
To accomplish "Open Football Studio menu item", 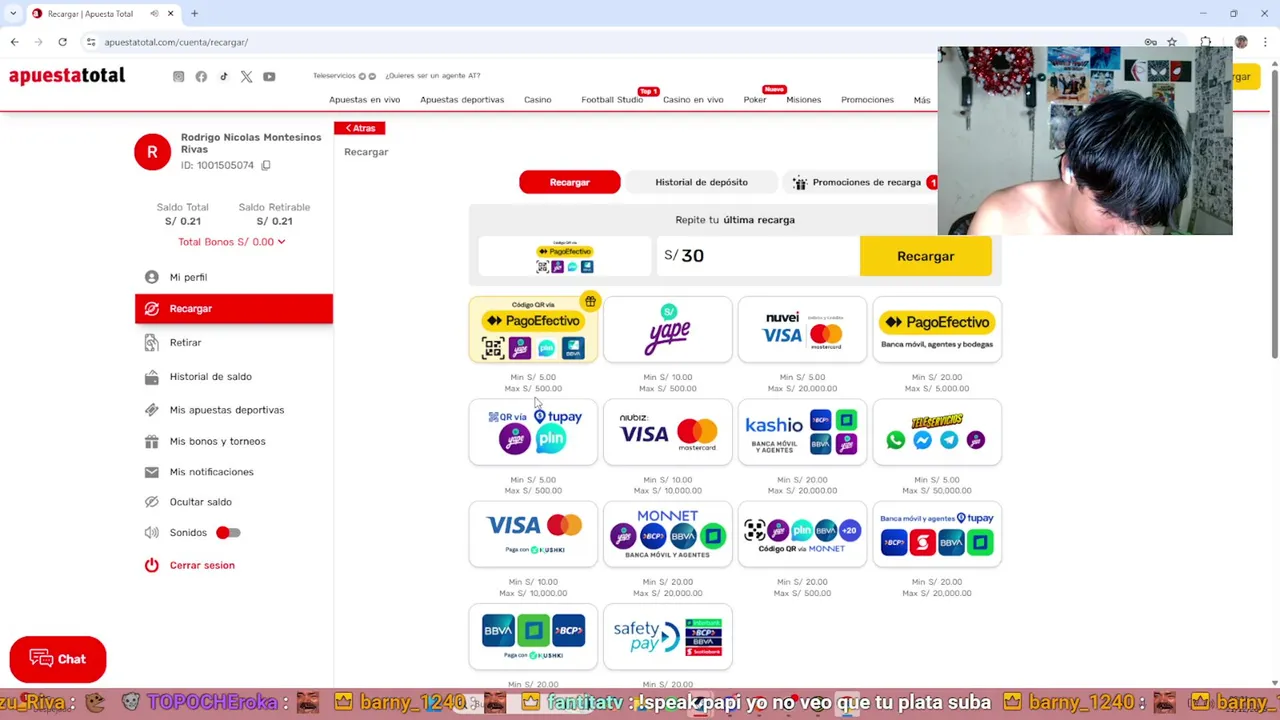I will [x=612, y=100].
